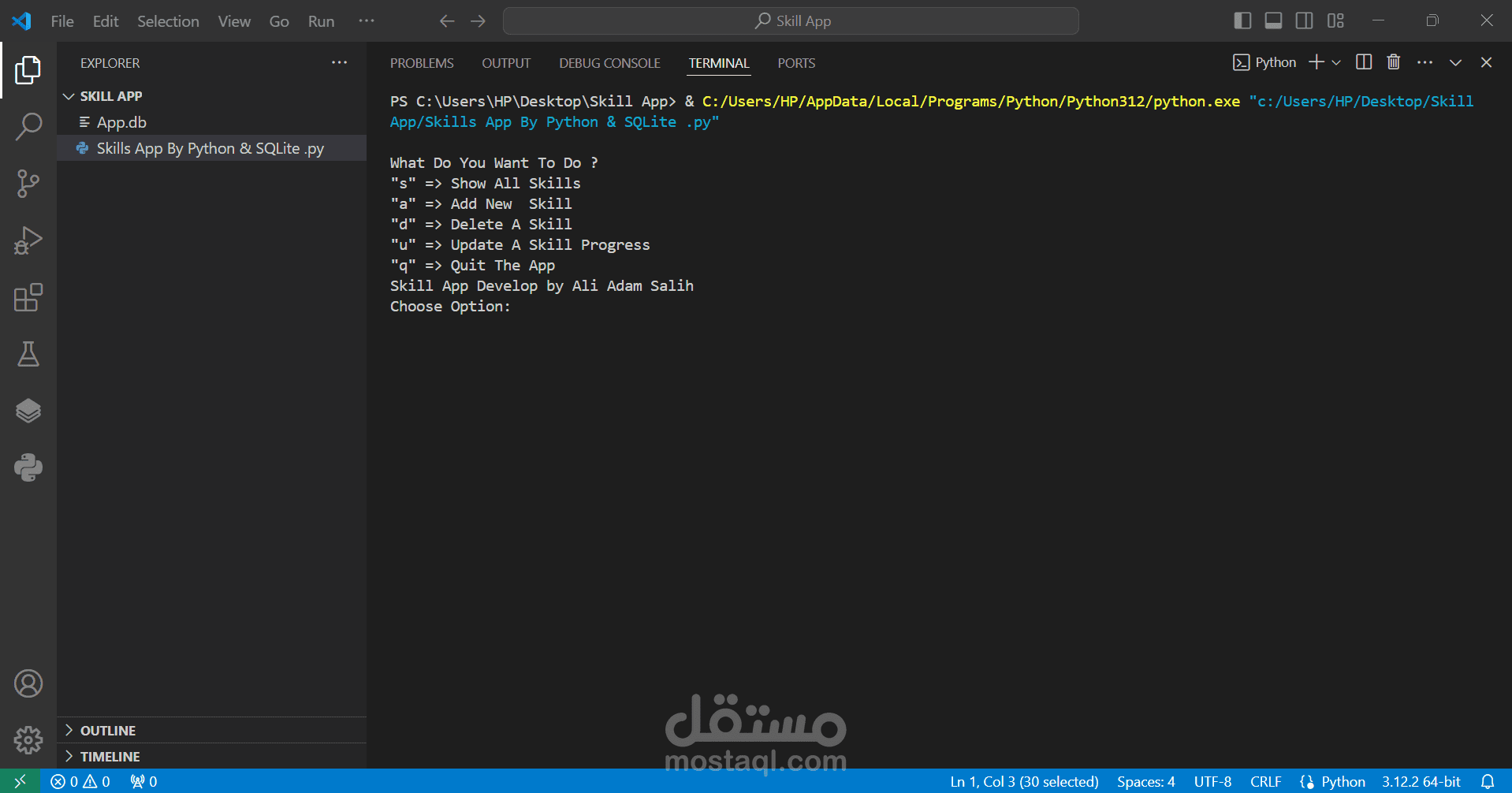Toggle the bottom panel visibility
1512x793 pixels.
point(1273,20)
